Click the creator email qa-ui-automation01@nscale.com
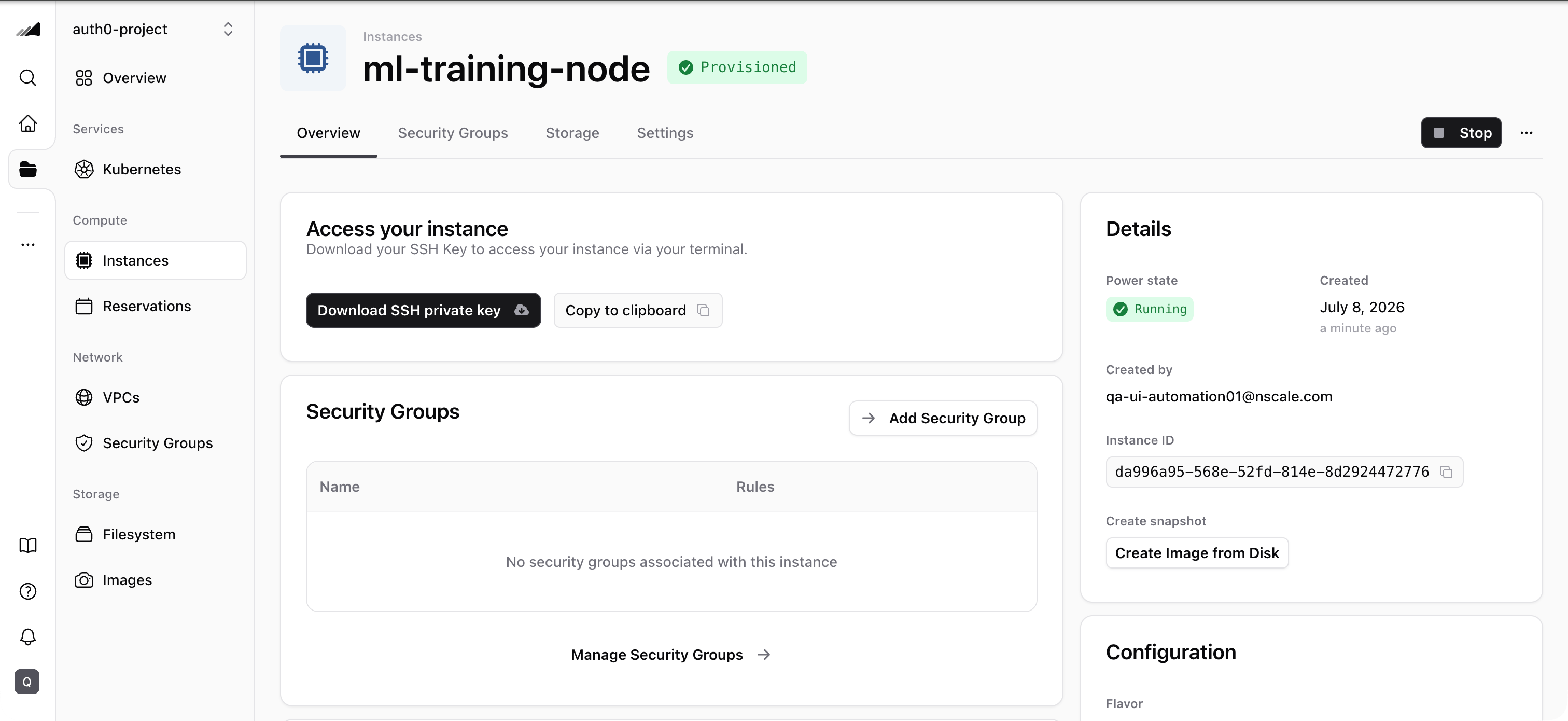 1219,397
